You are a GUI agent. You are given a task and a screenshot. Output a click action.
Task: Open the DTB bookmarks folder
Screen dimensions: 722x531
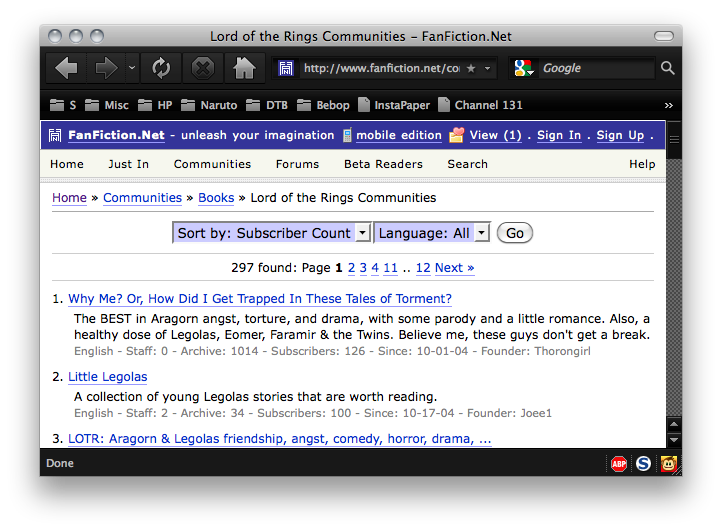tap(267, 105)
